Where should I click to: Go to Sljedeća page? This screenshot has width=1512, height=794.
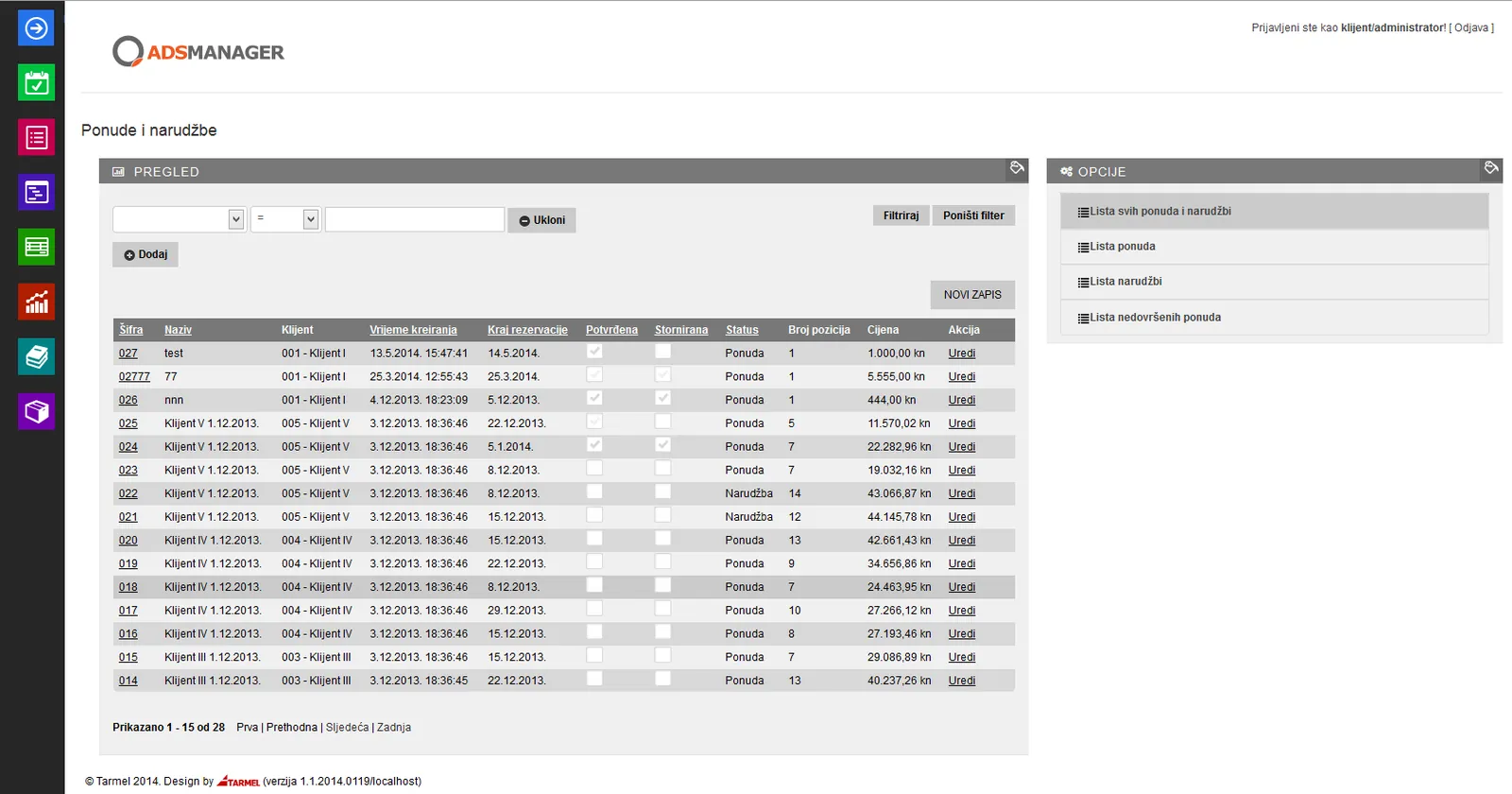pos(347,728)
